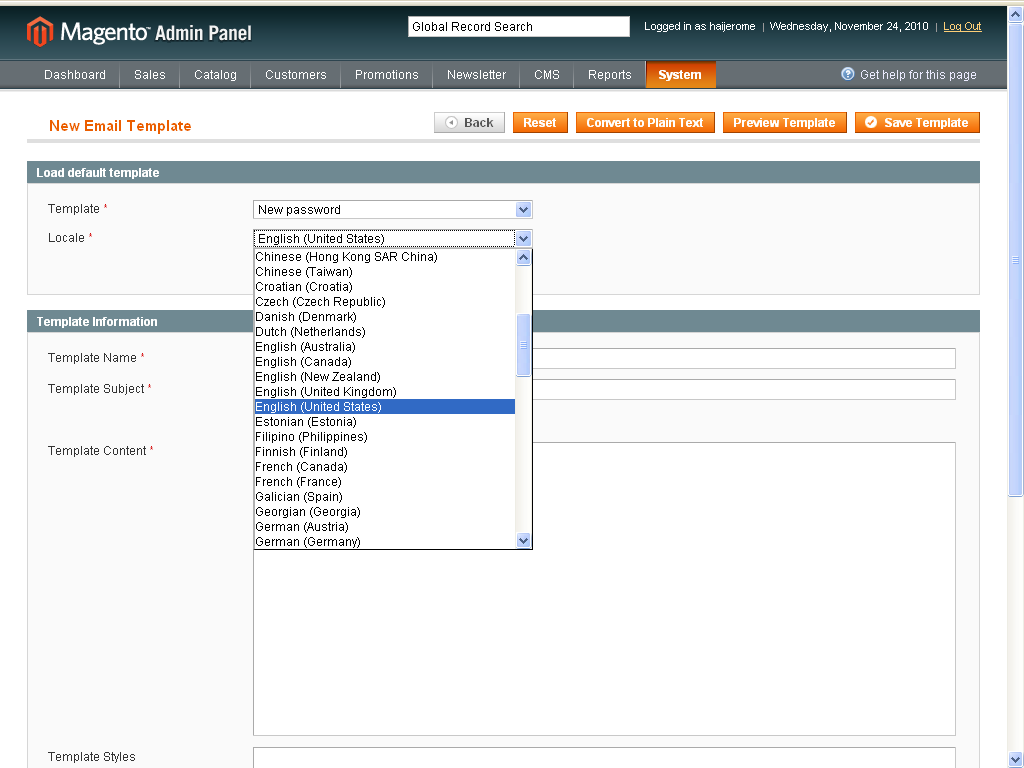Open the System menu
Screen dimensions: 1024x768
pyautogui.click(x=680, y=74)
